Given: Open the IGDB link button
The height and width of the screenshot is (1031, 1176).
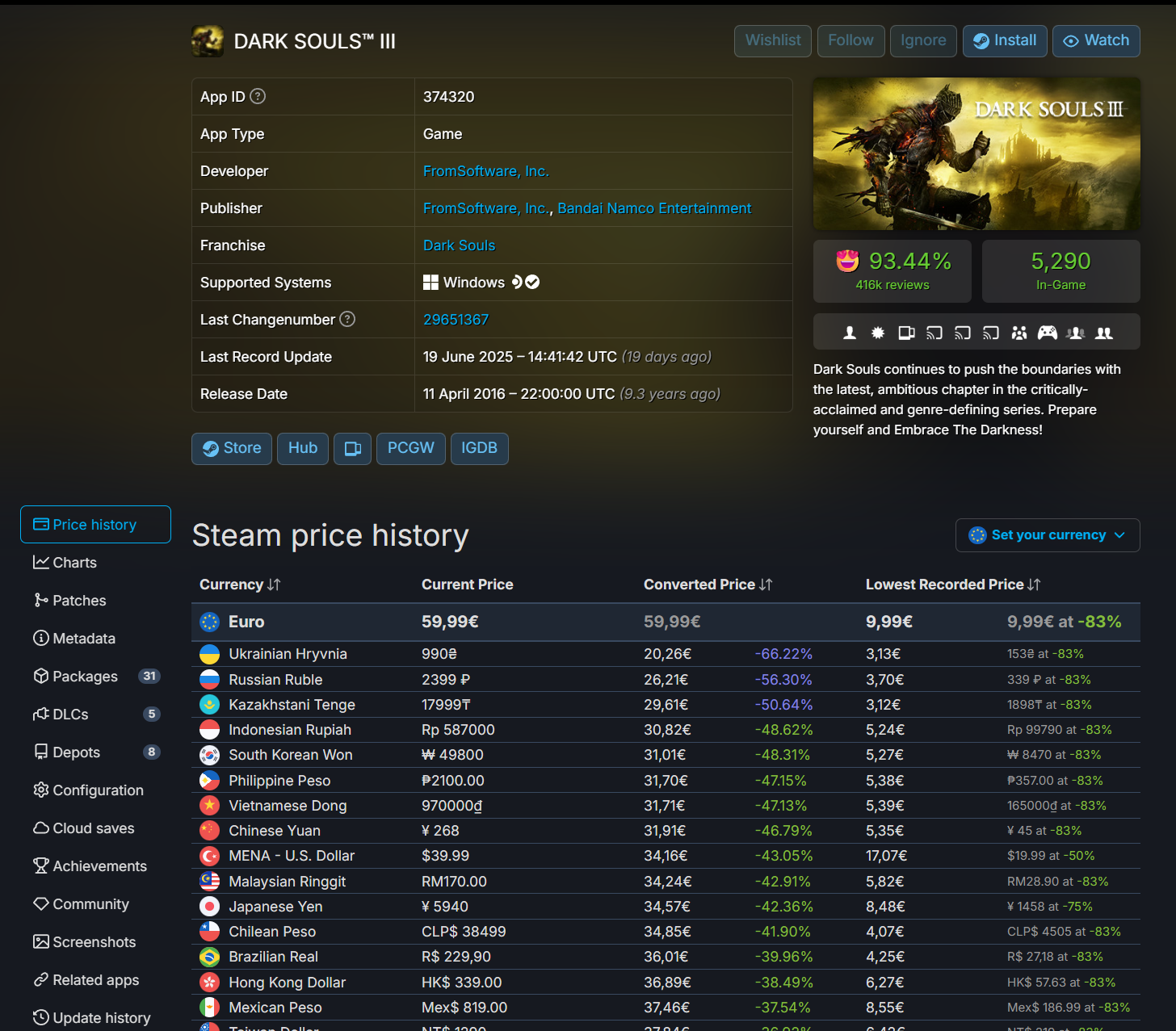Looking at the screenshot, I should 479,448.
